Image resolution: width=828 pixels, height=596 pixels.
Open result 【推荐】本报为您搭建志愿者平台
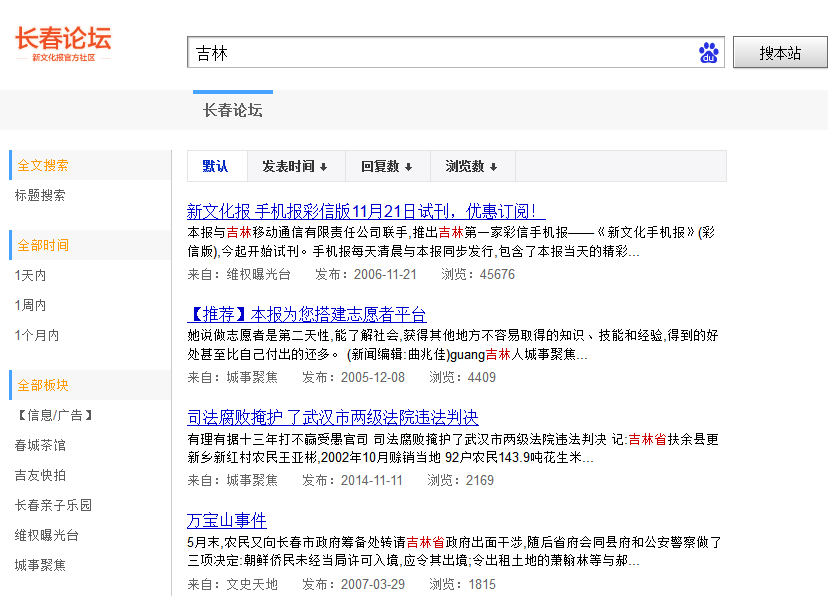coord(307,314)
